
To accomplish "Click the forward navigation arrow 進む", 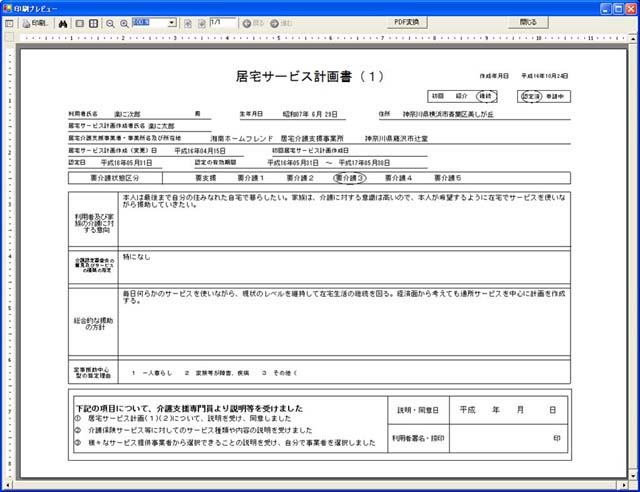I will click(x=281, y=24).
